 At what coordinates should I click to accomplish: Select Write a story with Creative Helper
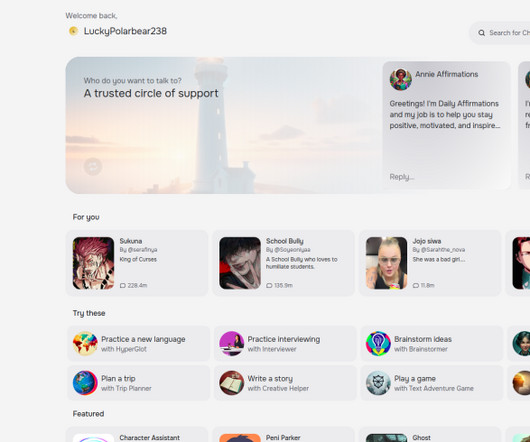click(x=285, y=383)
